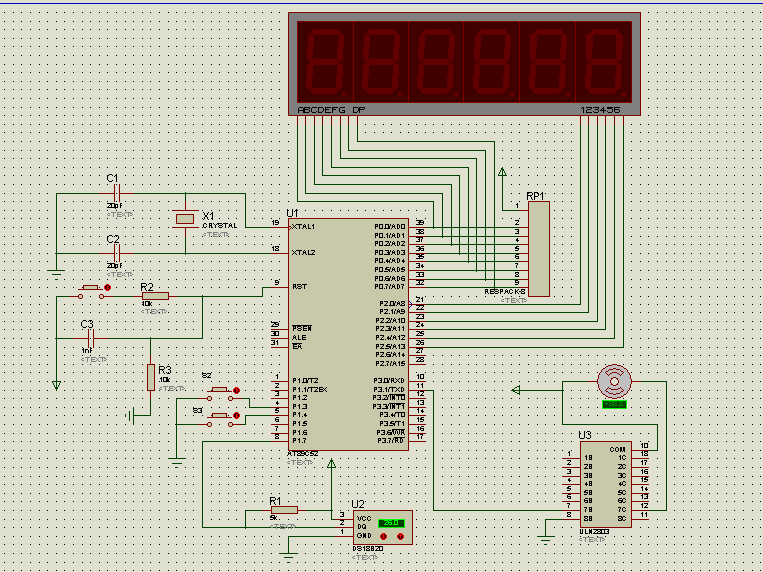Click the P2.7/A15 pin label
The height and width of the screenshot is (572, 763).
390,363
